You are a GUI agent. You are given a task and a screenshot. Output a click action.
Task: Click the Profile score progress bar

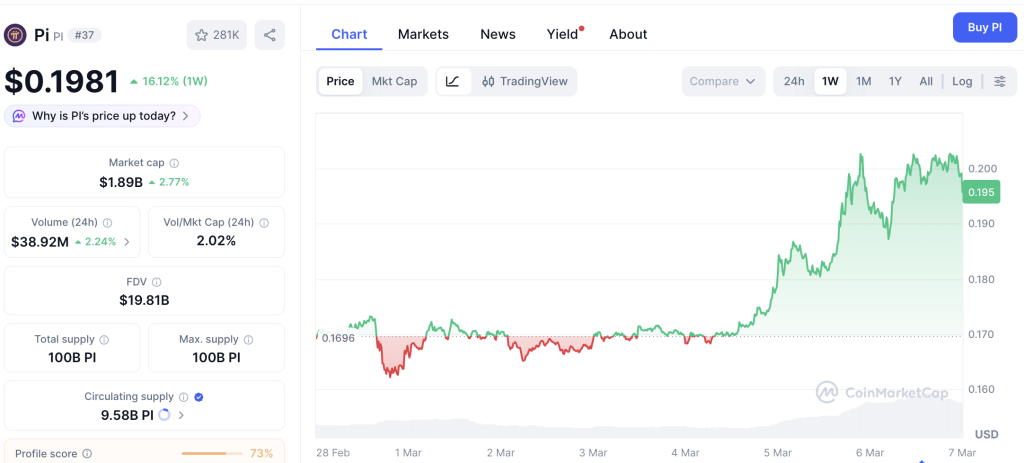[x=212, y=453]
